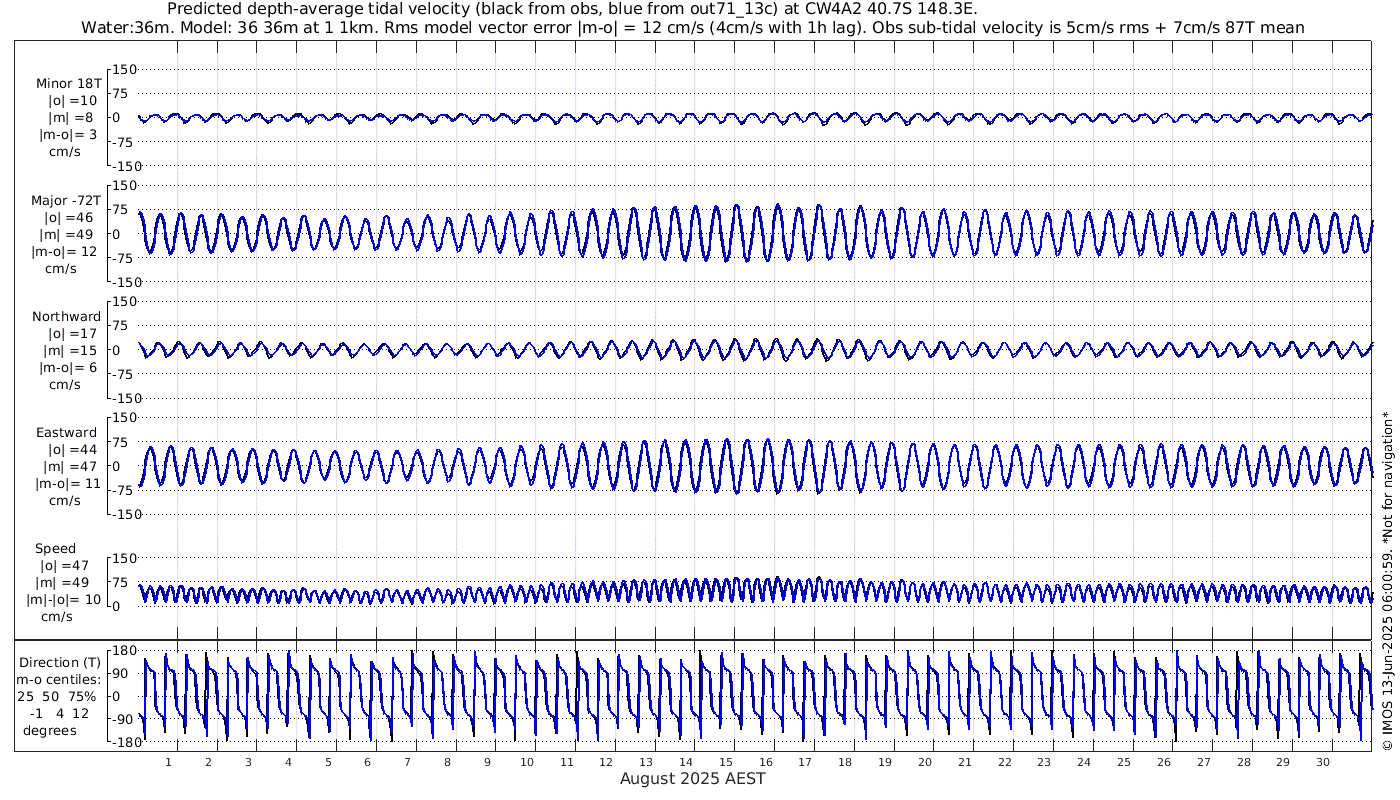The width and height of the screenshot is (1400, 800).
Task: Click the "-1 4 12" centile values
Action: [62, 713]
